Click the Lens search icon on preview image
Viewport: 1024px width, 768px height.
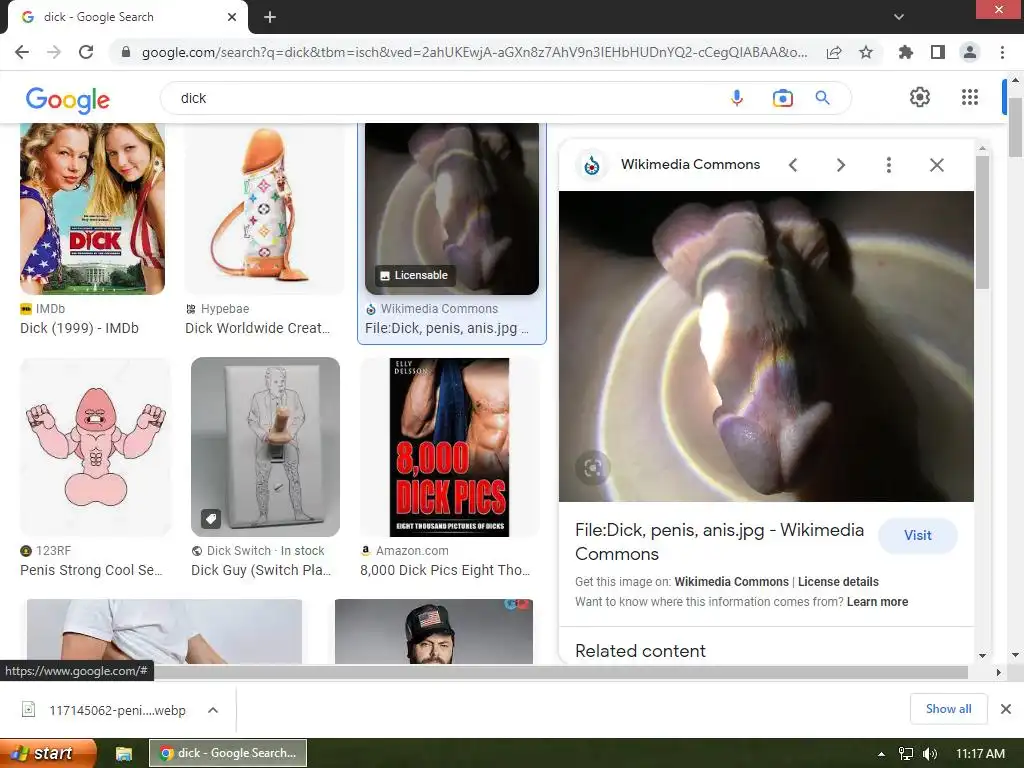592,468
